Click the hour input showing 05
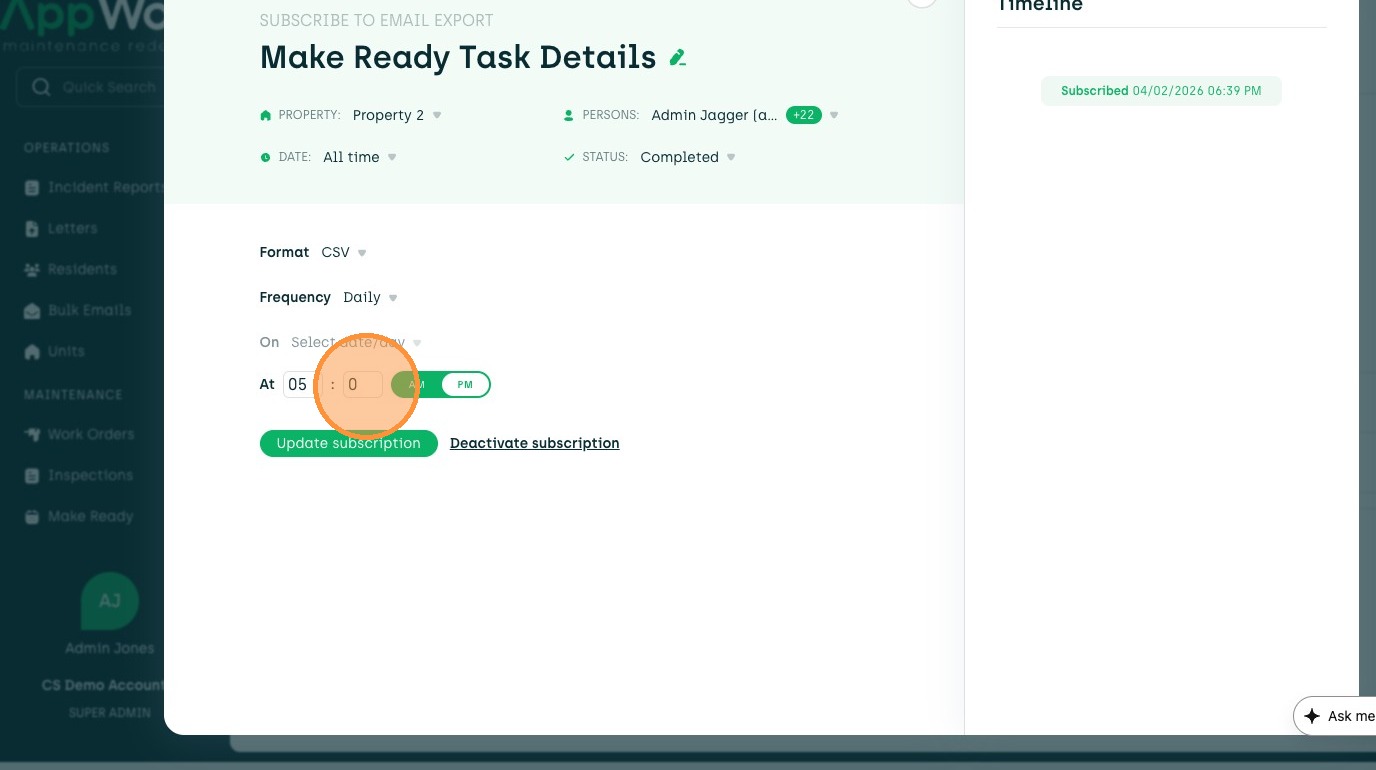The width and height of the screenshot is (1376, 770). 301,384
